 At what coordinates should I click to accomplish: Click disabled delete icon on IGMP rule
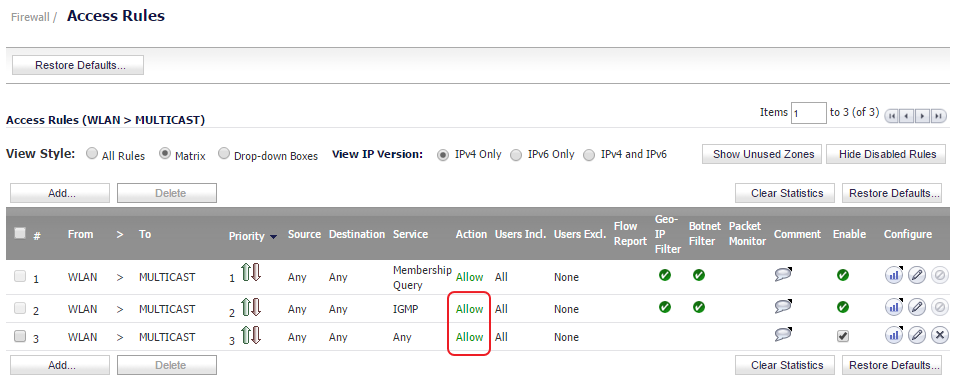point(940,307)
